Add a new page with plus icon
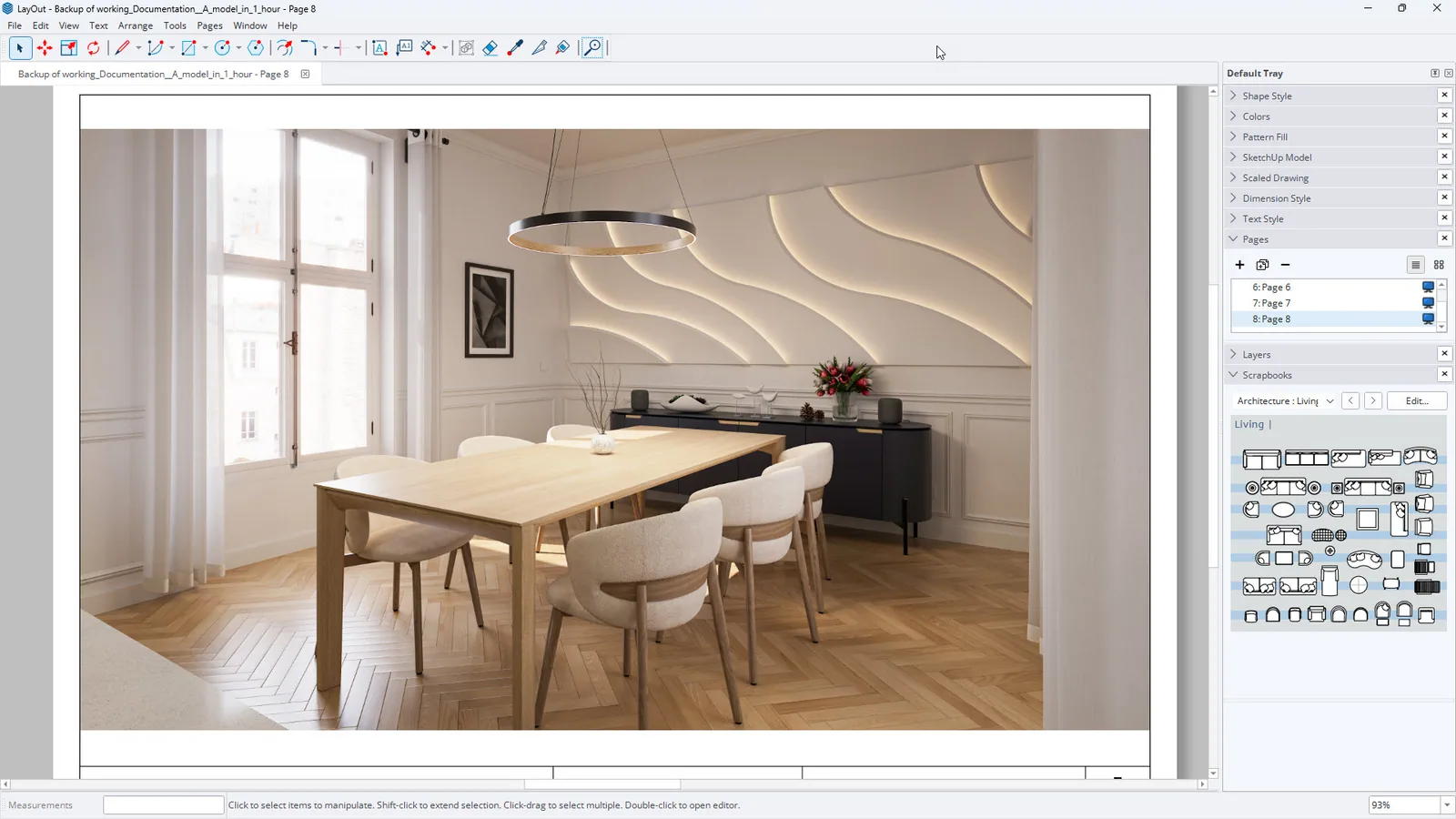The height and width of the screenshot is (819, 1456). coord(1239,265)
